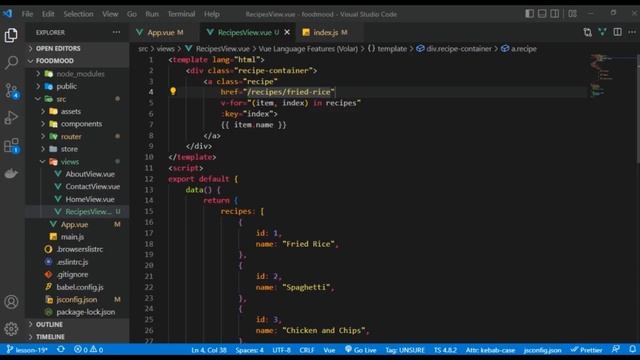Open customize layout icon
The image size is (640, 360).
[573, 14]
